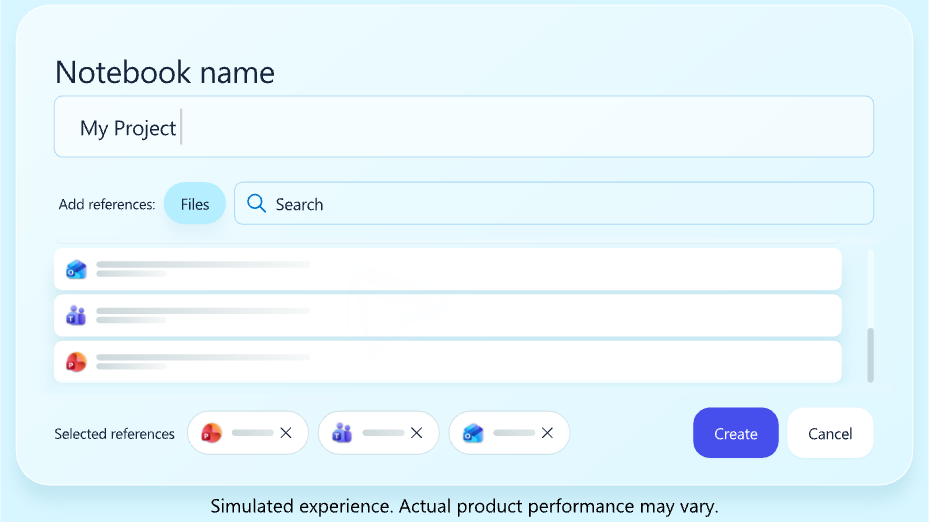Click the Teams icon in the reference list

[x=76, y=316]
